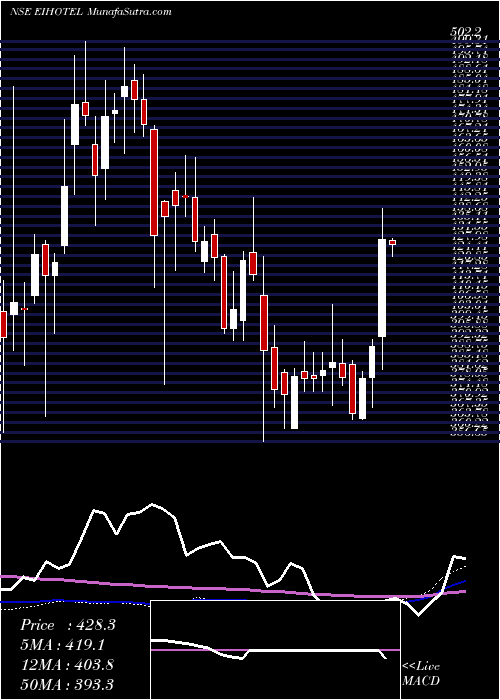Click the MACD inset chart box

[275, 650]
